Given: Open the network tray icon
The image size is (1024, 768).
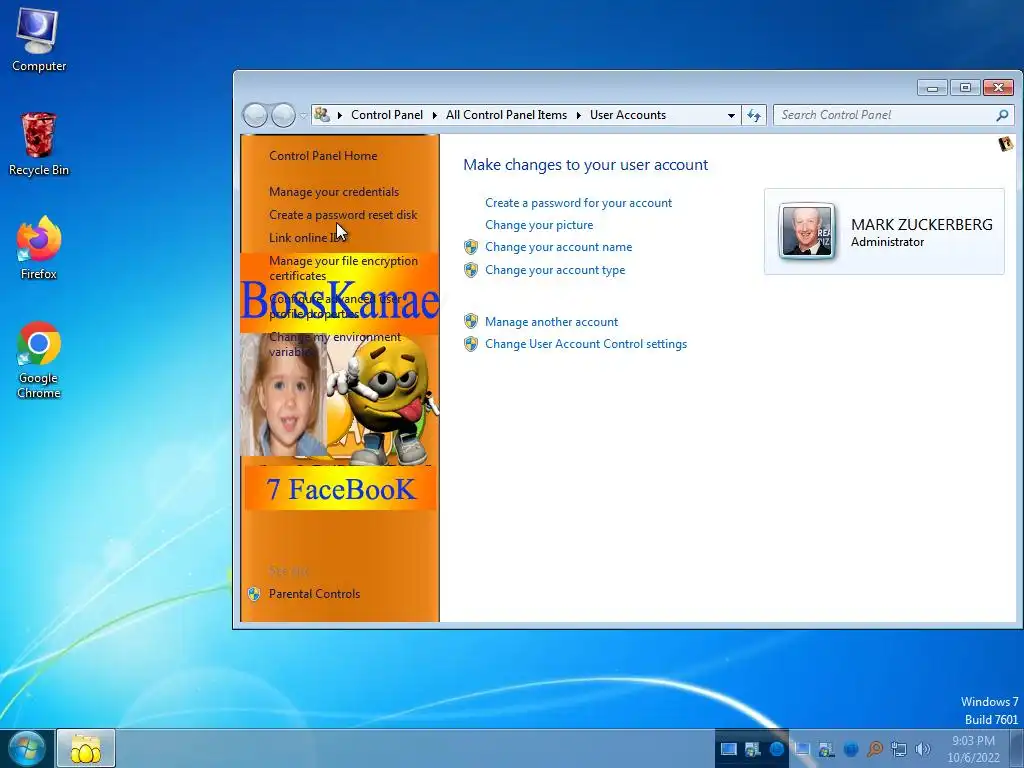Looking at the screenshot, I should (899, 749).
